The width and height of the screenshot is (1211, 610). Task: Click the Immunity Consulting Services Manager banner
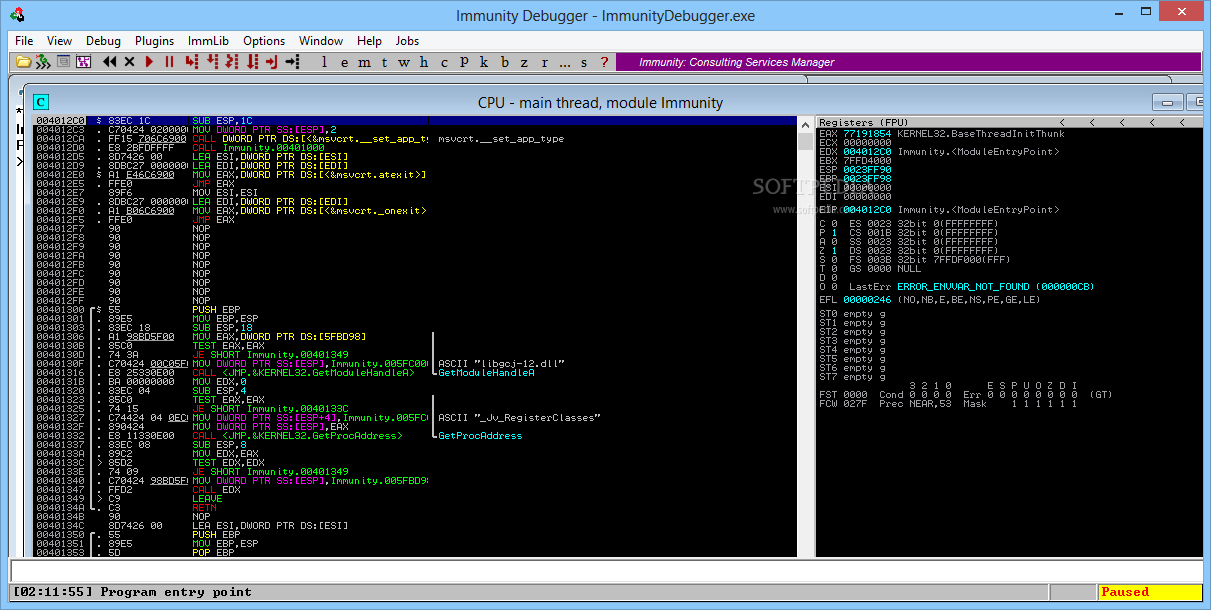pyautogui.click(x=907, y=62)
